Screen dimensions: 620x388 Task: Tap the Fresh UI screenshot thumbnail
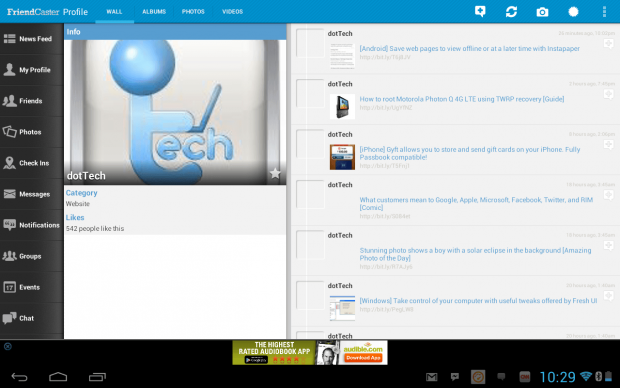342,308
